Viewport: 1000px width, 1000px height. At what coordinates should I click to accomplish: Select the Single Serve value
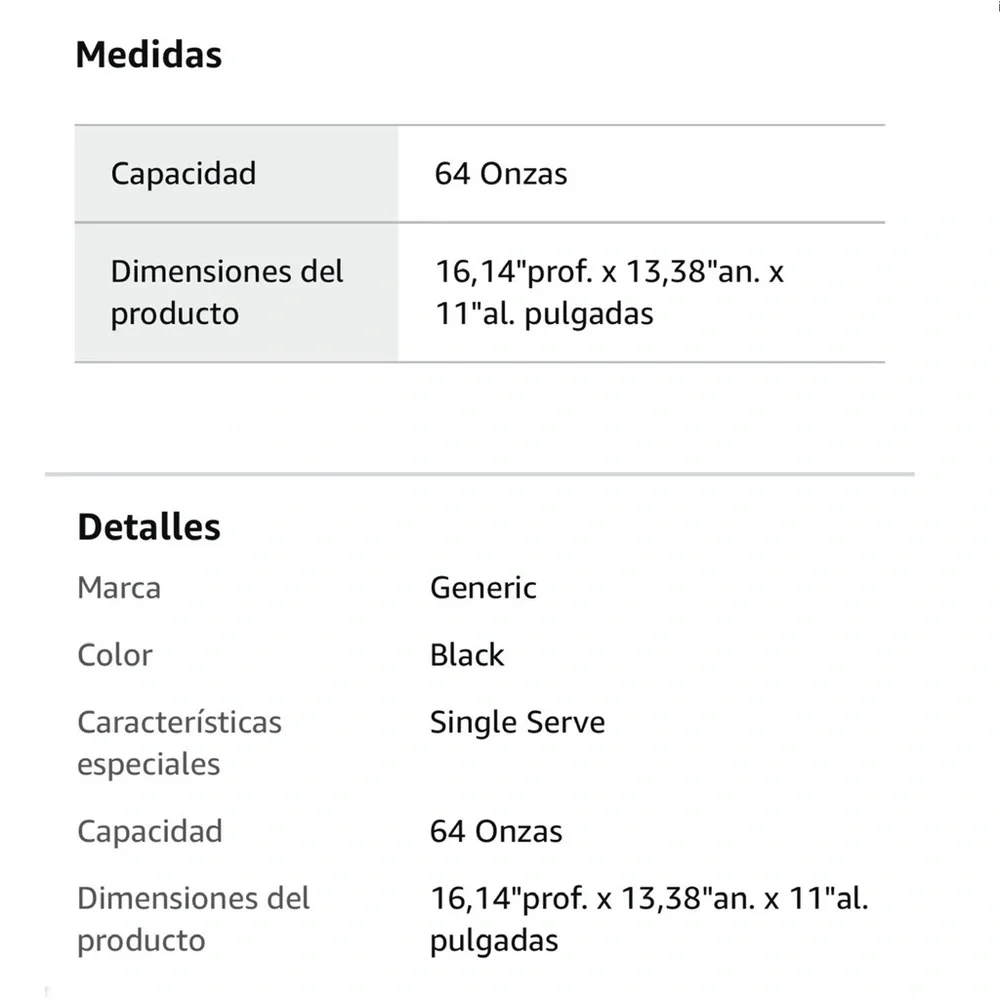tap(517, 723)
